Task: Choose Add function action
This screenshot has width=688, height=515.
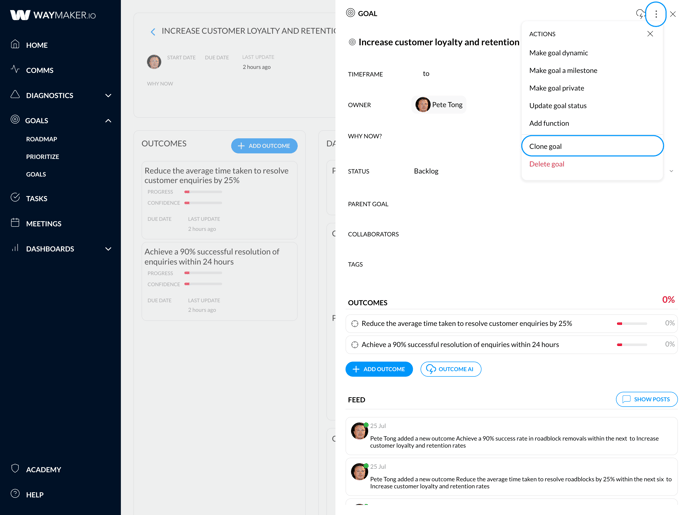Action: [x=549, y=123]
